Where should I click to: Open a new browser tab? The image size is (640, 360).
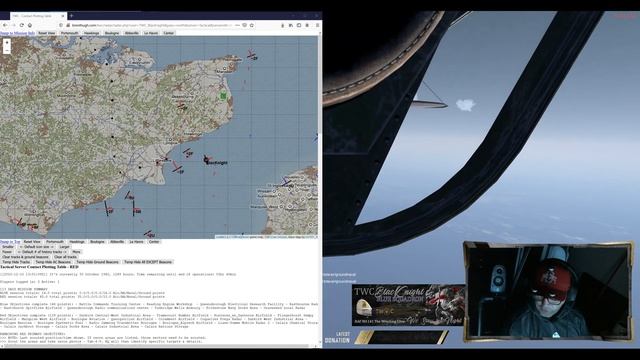pyautogui.click(x=71, y=16)
